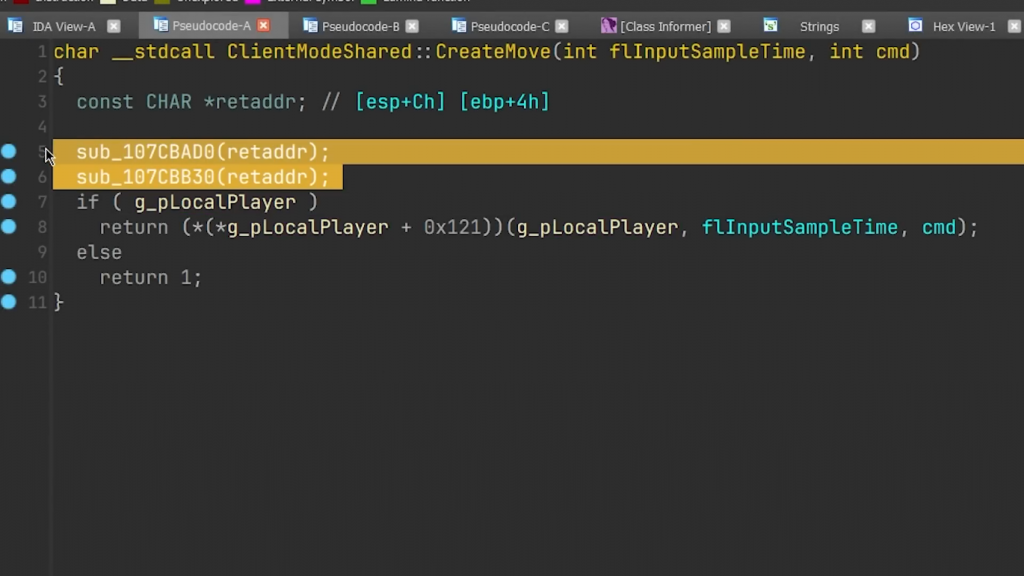
Task: Close the Class Informer tab
Action: [x=724, y=26]
